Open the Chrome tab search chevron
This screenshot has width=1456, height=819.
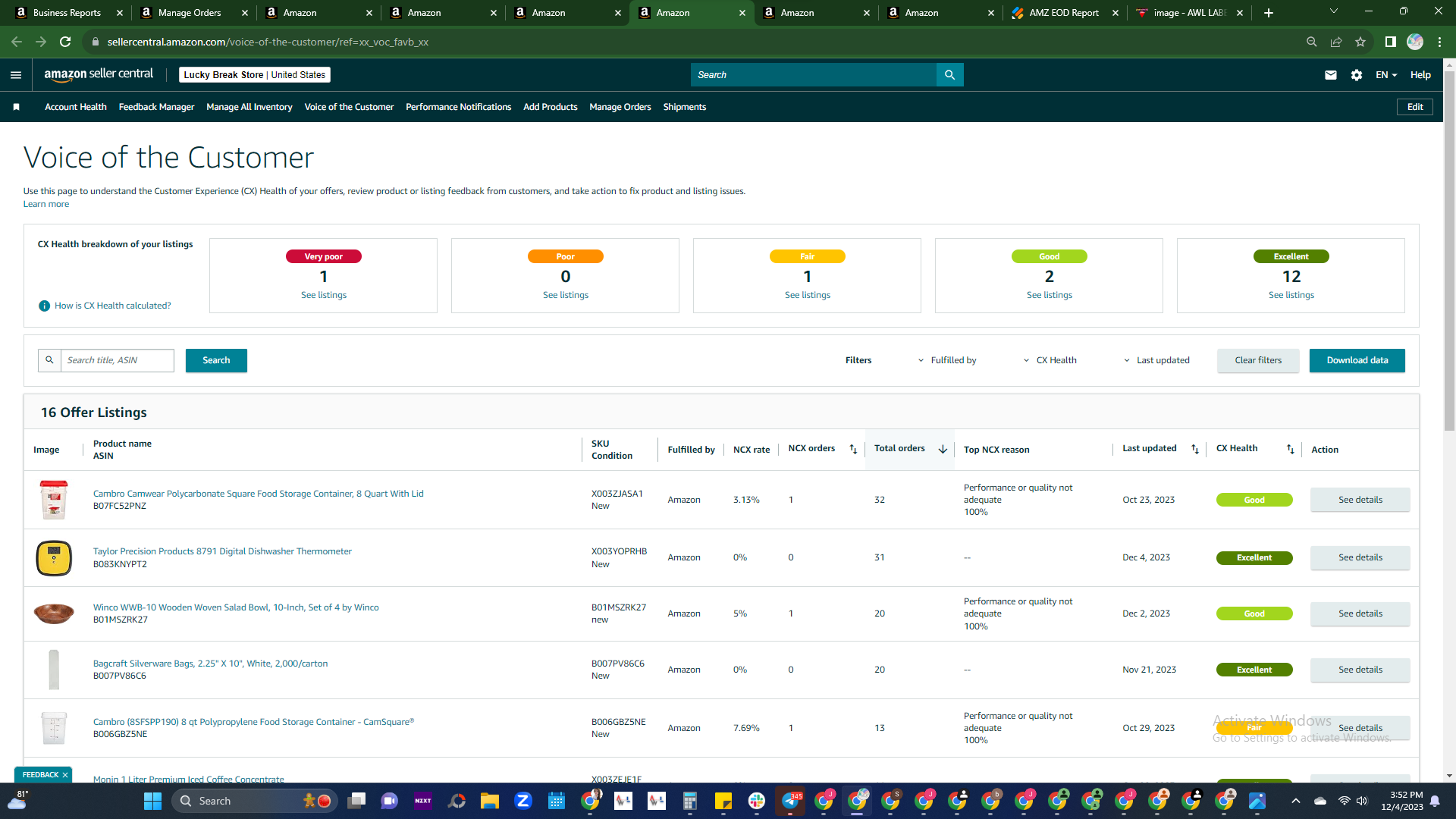click(1334, 11)
